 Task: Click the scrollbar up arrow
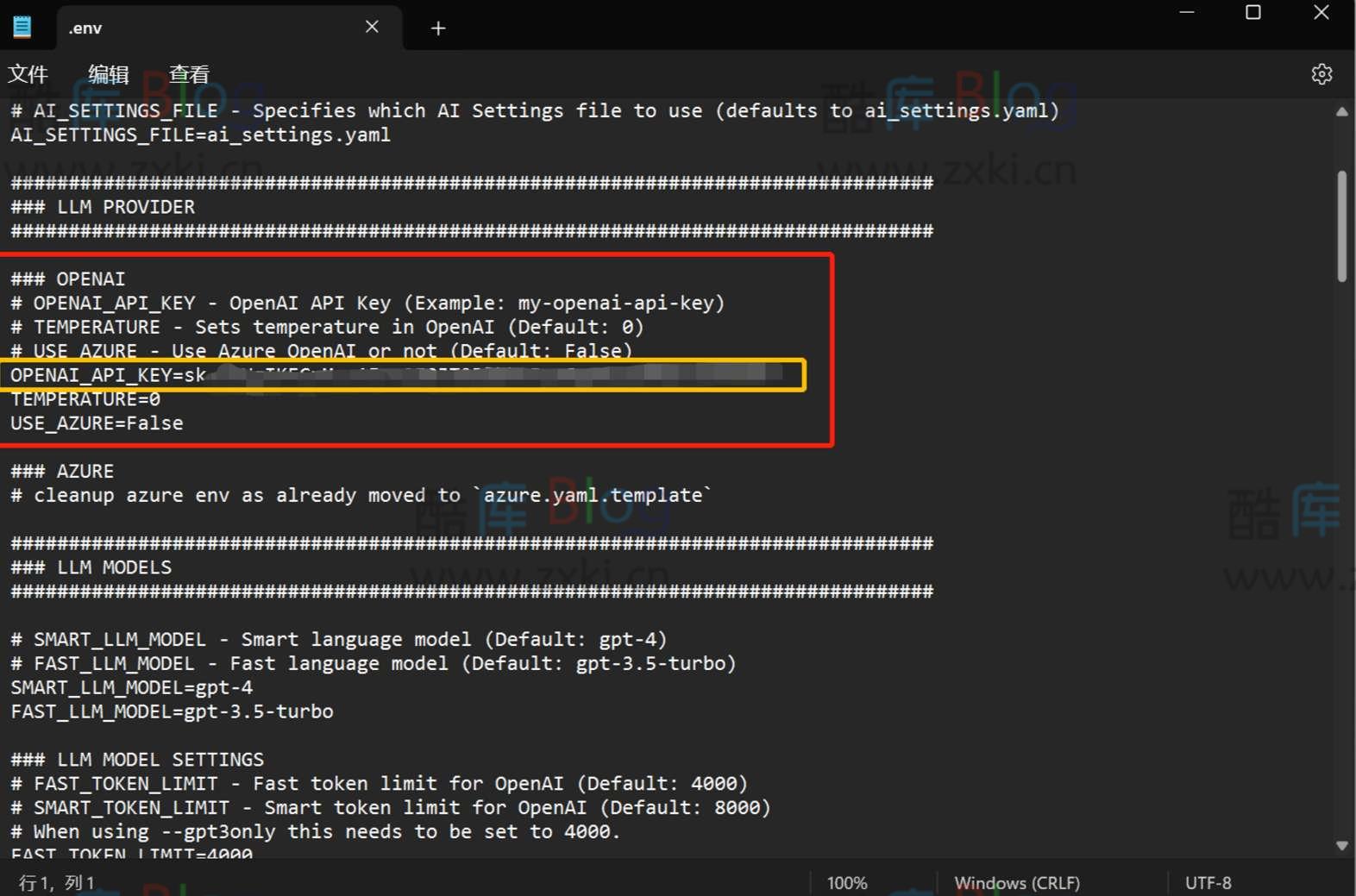[1341, 112]
